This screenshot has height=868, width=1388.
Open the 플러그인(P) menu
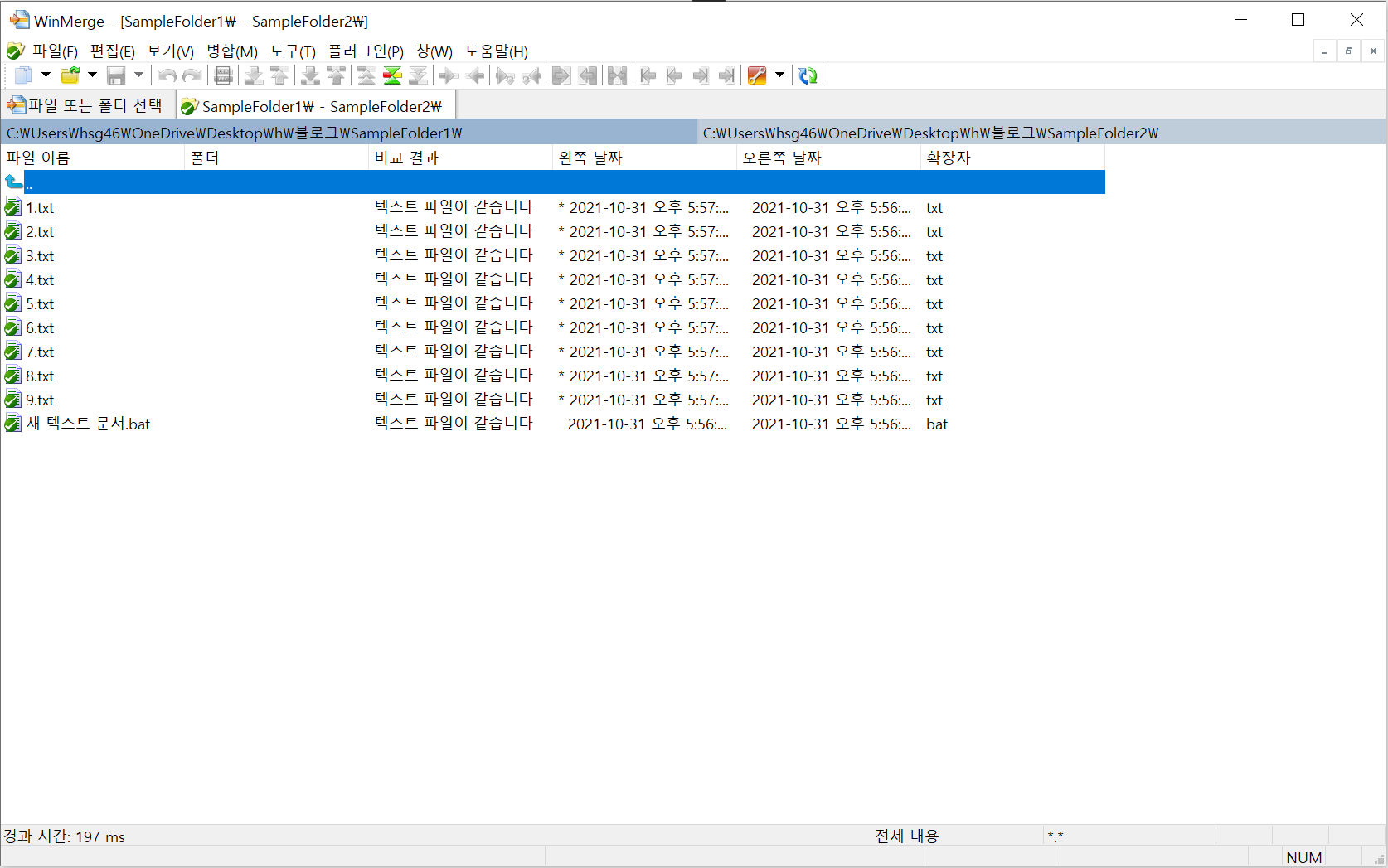click(x=366, y=51)
